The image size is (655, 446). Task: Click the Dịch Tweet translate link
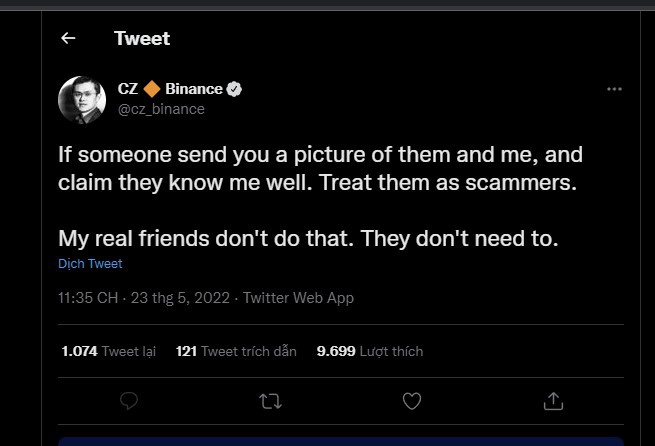(90, 264)
